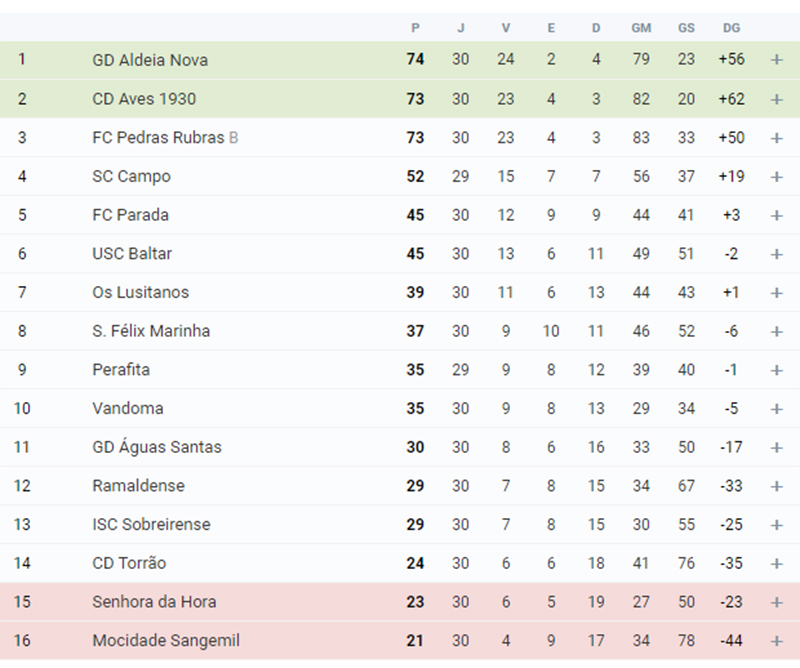This screenshot has height=668, width=800.
Task: Show more for S. Félix Marinha
Action: [776, 332]
